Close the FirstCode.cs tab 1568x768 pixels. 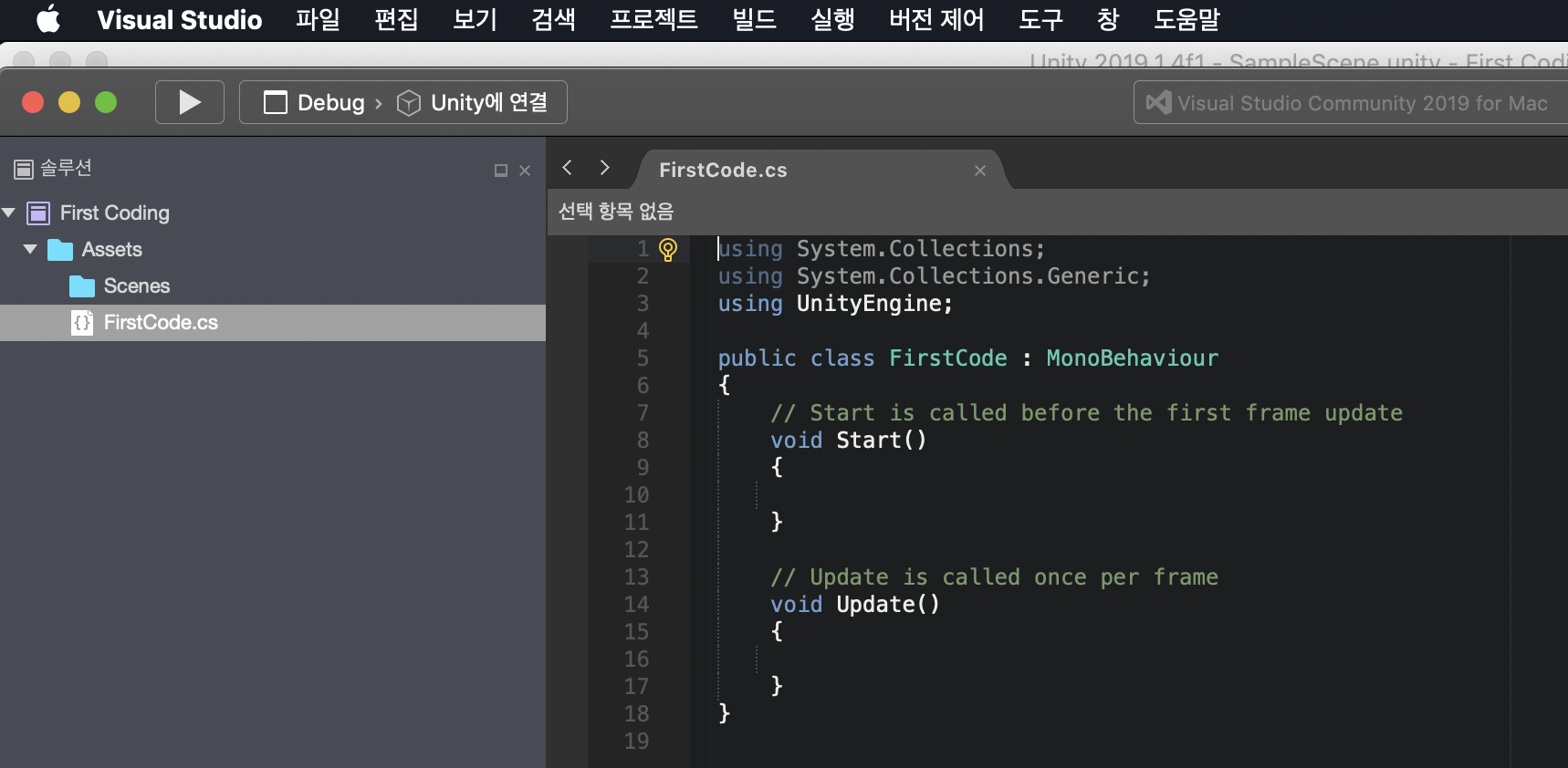point(980,171)
